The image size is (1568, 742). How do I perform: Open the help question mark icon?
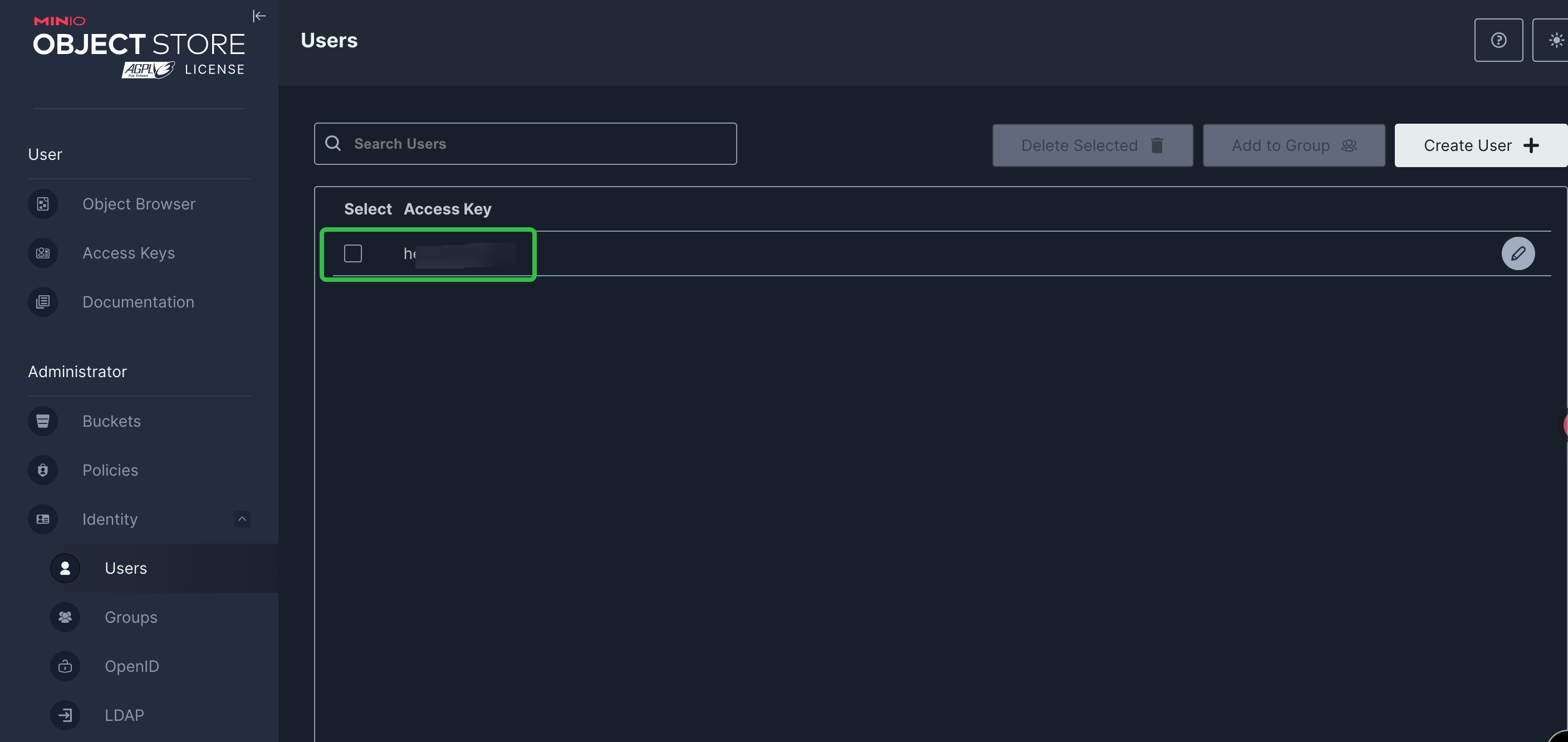pos(1498,40)
